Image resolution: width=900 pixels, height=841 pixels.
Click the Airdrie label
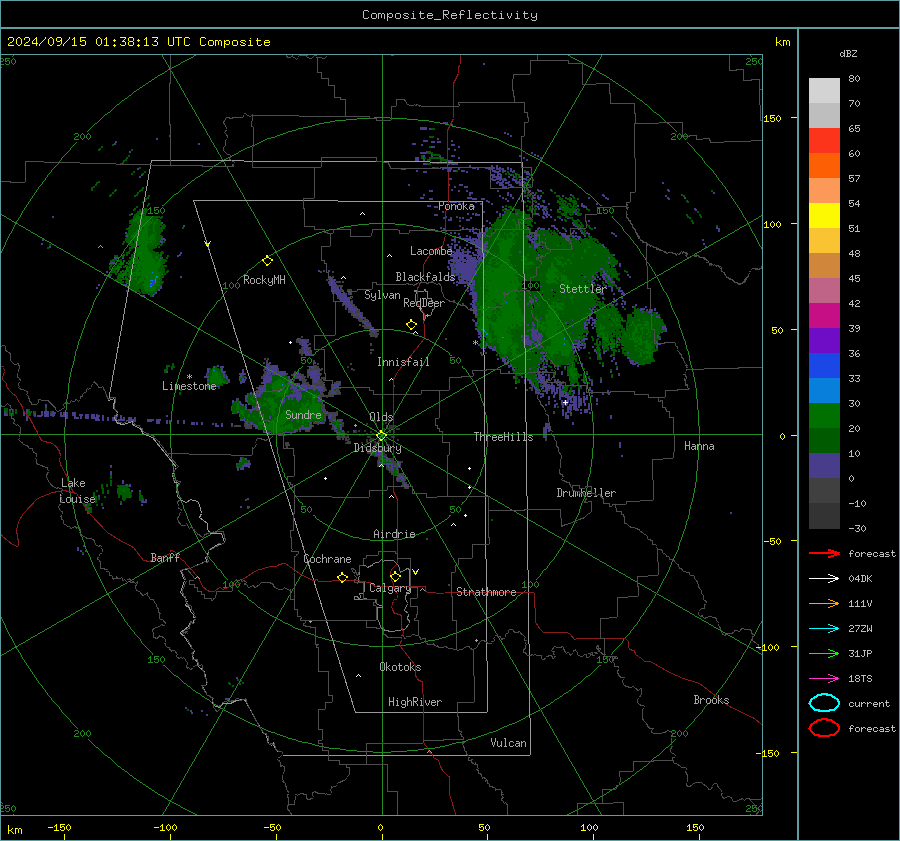394,534
